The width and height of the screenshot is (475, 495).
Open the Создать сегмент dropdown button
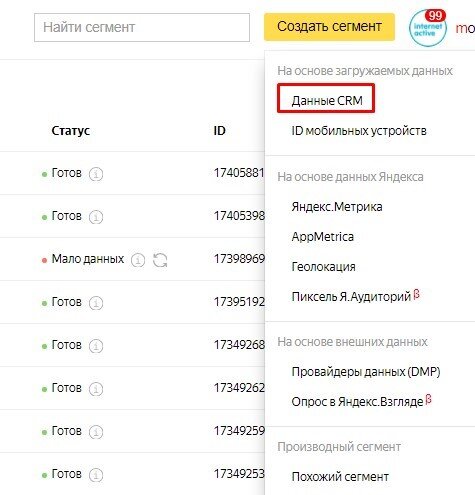329,27
